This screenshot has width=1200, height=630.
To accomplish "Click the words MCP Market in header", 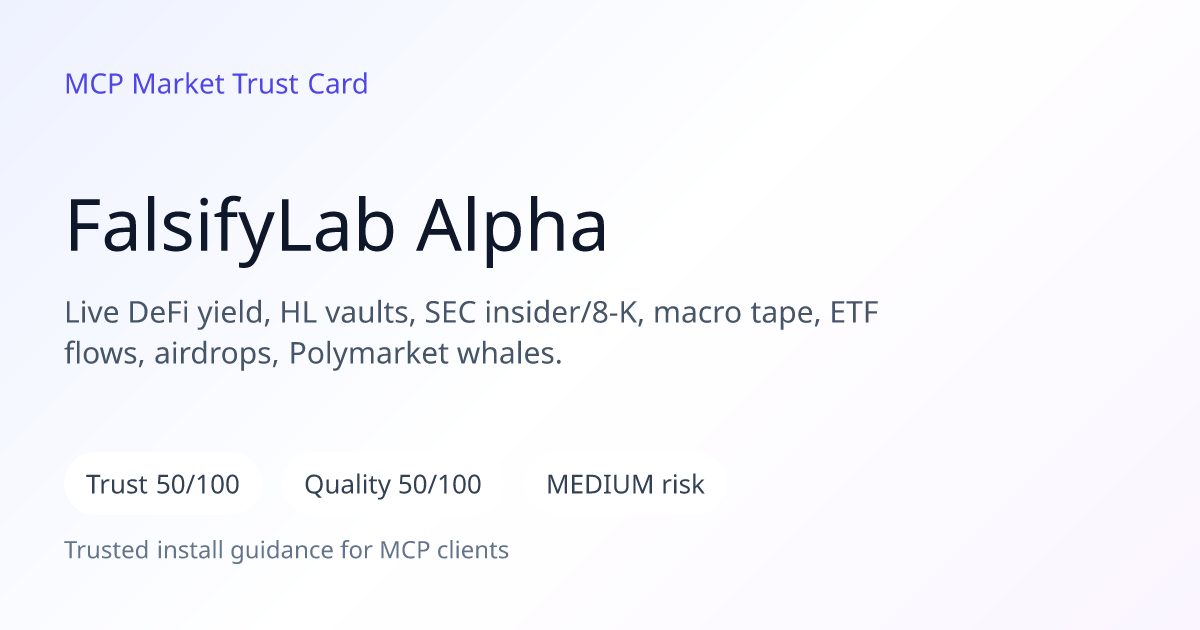I will pyautogui.click(x=144, y=83).
